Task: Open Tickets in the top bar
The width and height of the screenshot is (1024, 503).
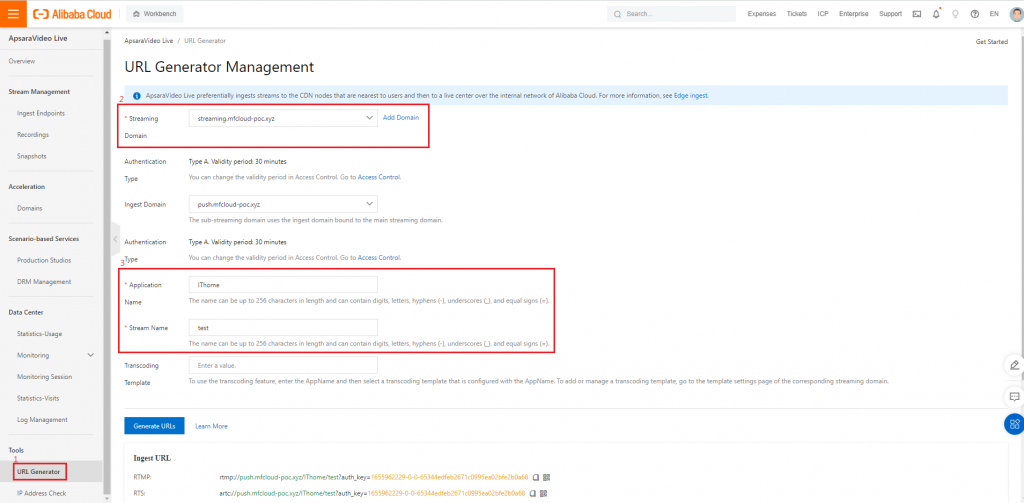Action: click(x=797, y=14)
